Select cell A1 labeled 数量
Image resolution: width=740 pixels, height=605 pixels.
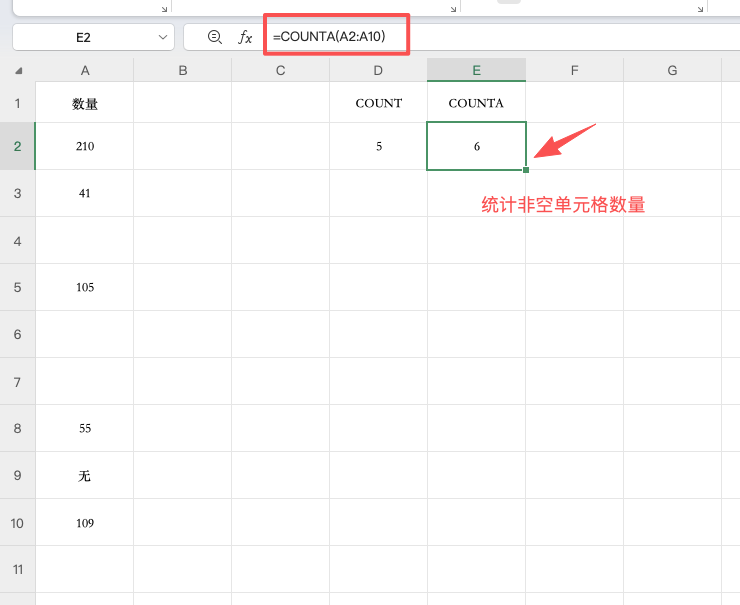click(x=85, y=103)
